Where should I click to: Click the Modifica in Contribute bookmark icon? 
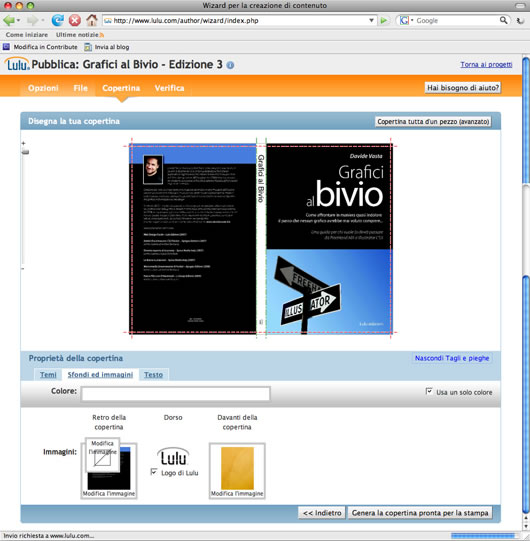click(6, 47)
